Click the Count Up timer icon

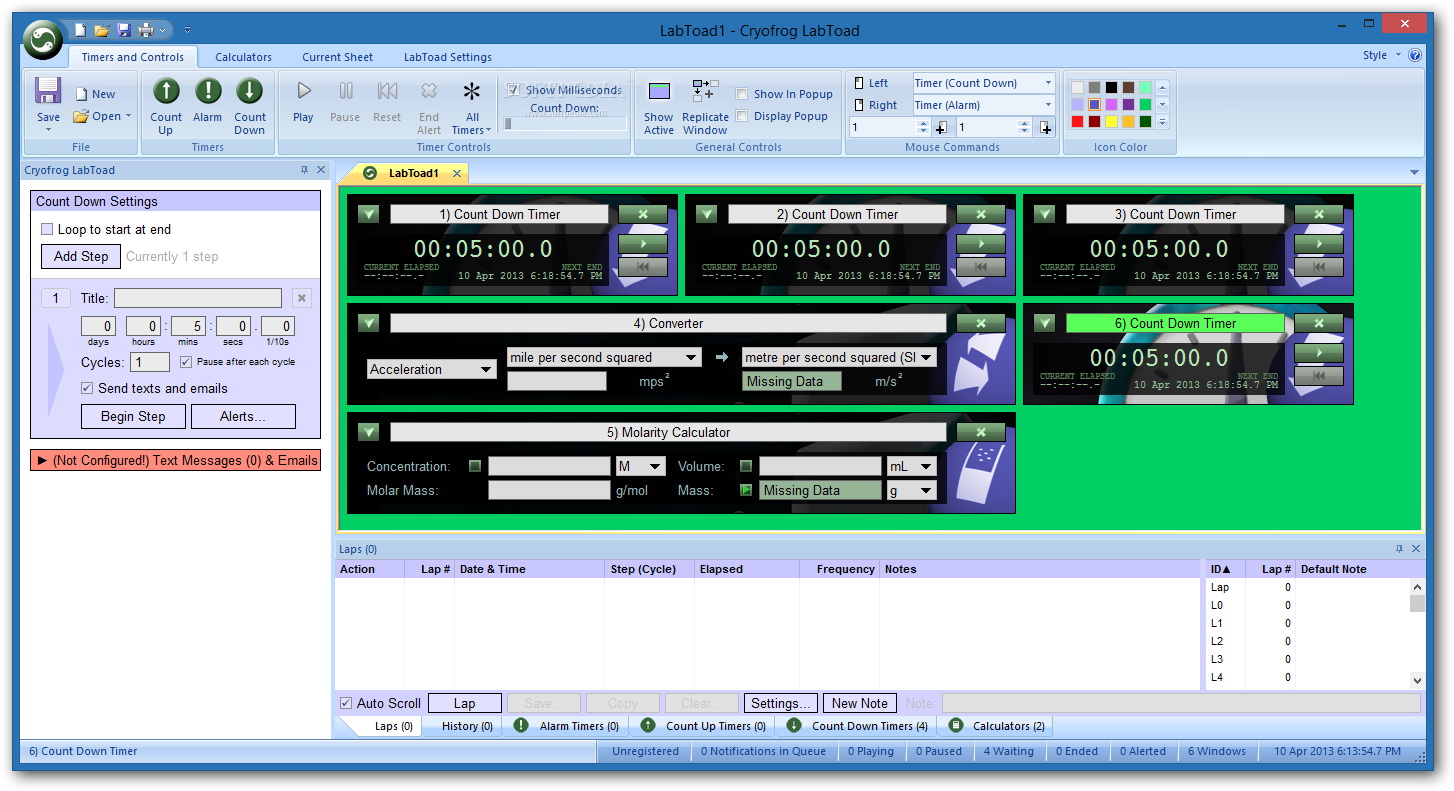(166, 93)
